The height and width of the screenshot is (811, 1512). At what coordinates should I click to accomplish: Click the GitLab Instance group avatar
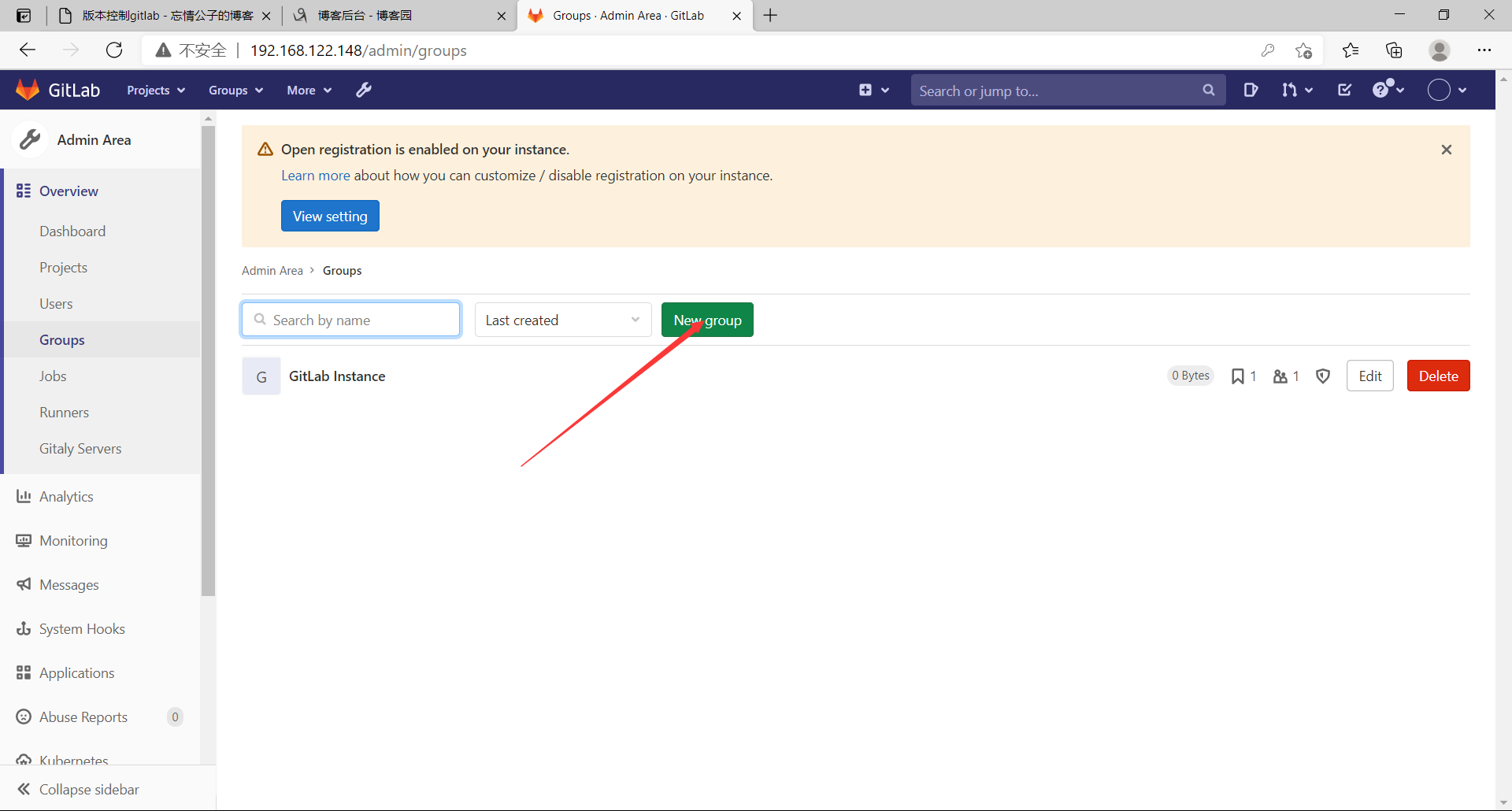pyautogui.click(x=261, y=376)
